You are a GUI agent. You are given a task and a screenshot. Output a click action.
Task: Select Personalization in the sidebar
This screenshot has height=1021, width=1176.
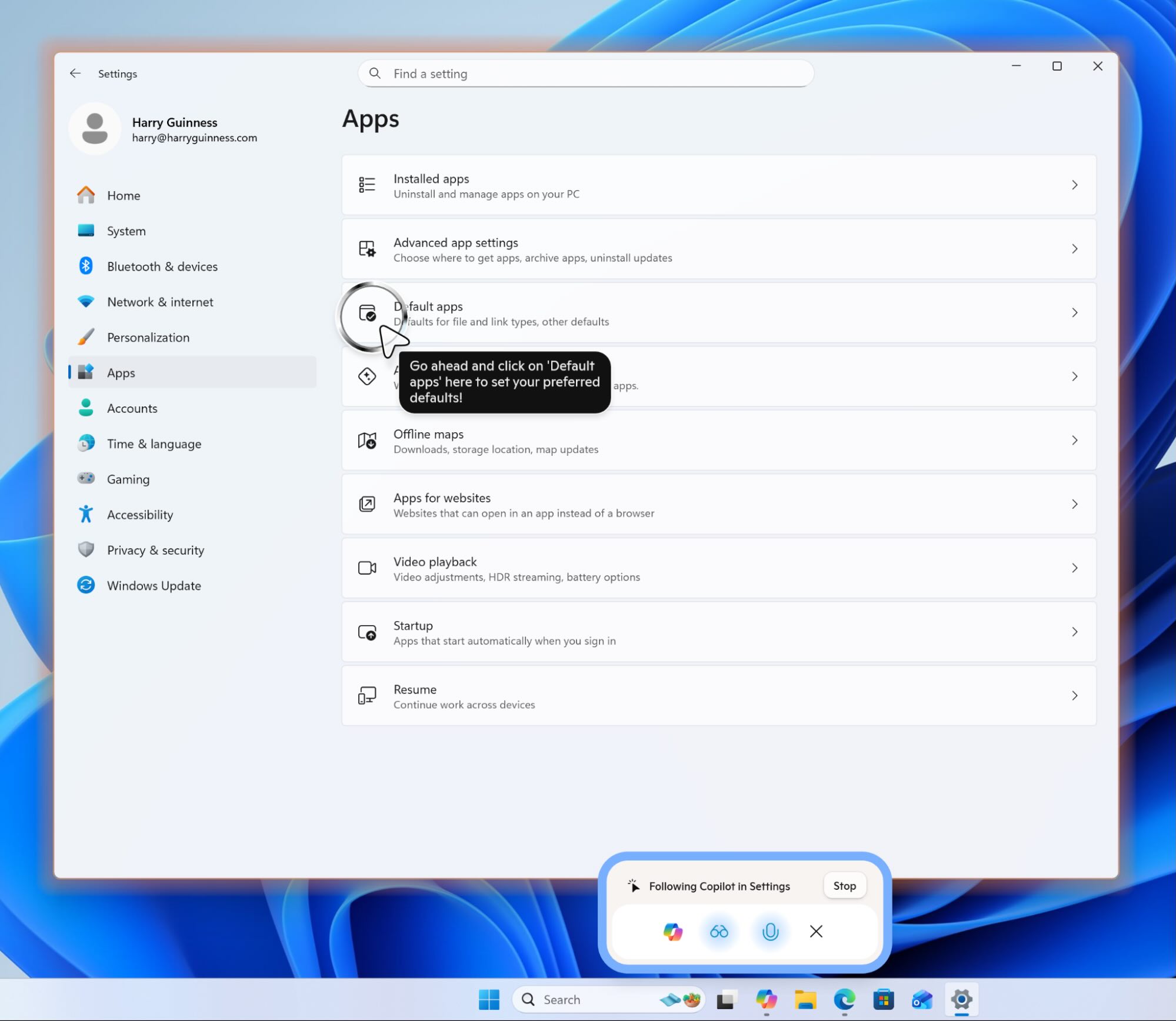148,337
